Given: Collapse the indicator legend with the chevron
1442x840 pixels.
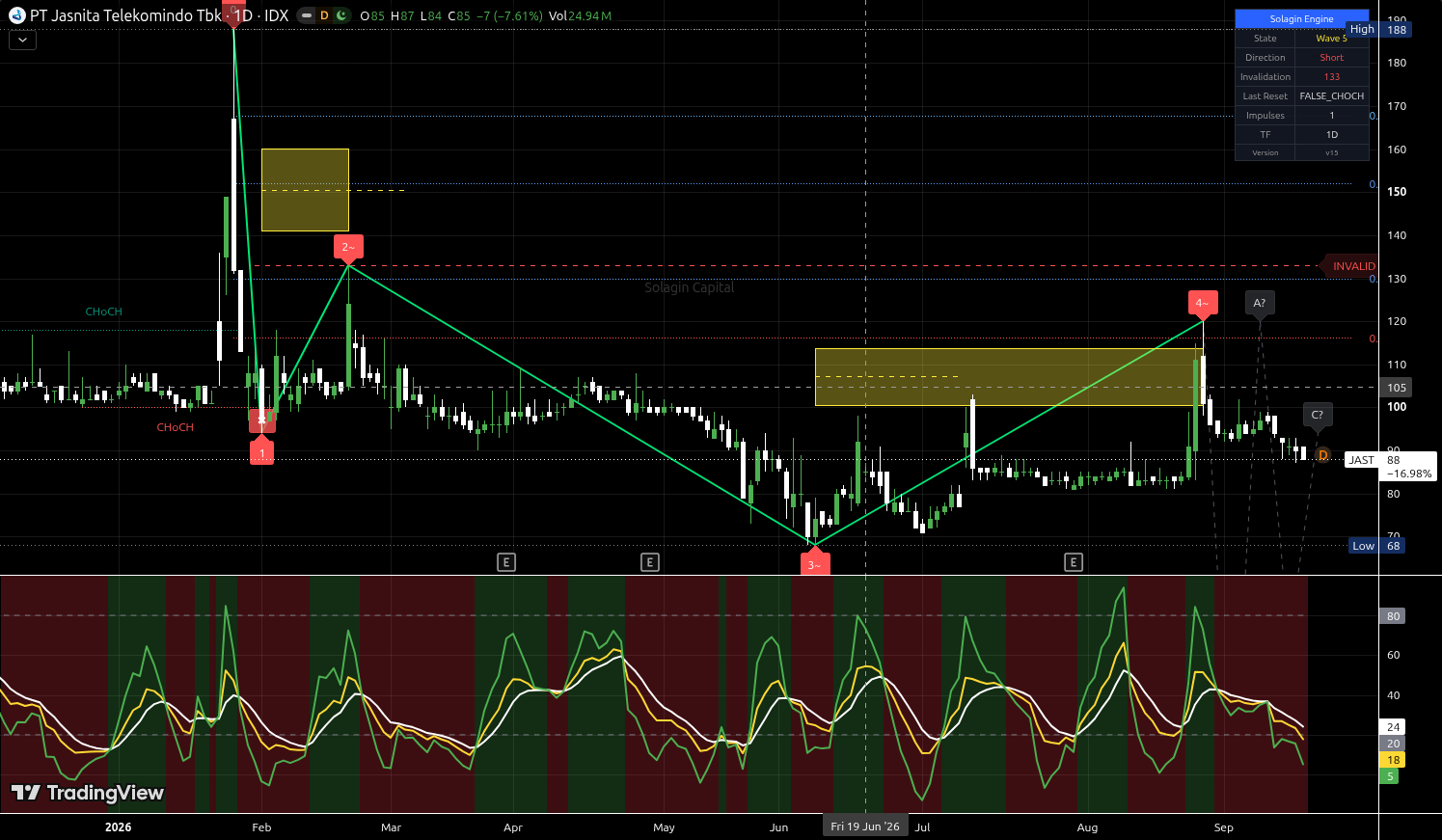Looking at the screenshot, I should click(22, 41).
